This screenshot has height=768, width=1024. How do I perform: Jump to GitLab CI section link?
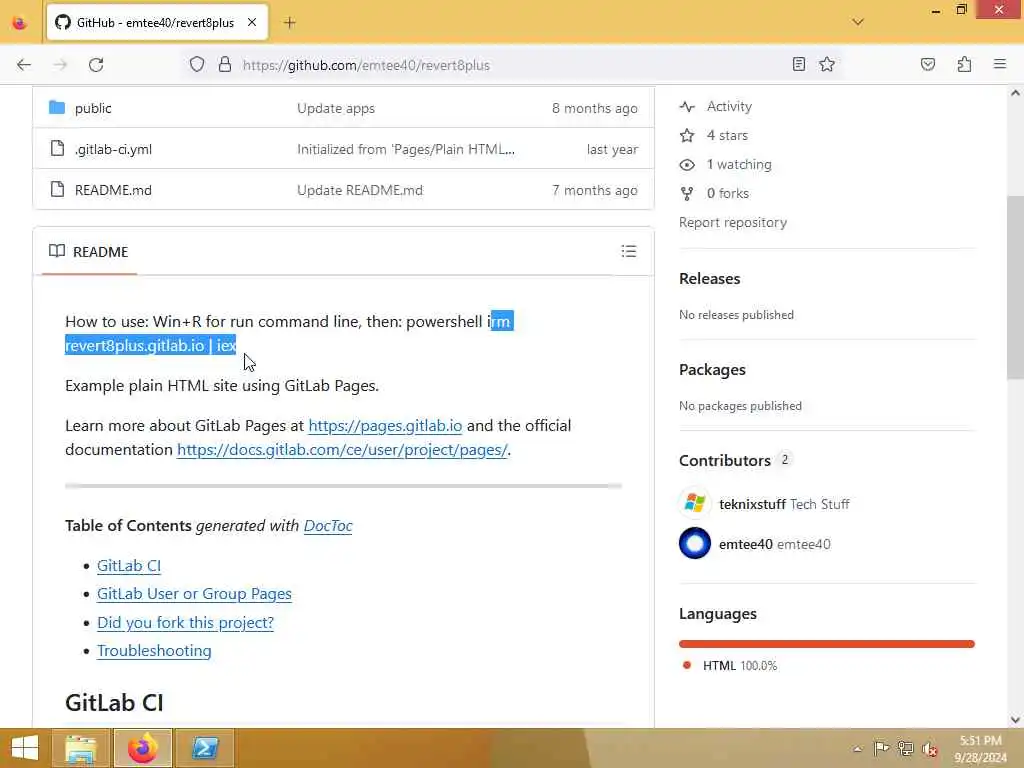click(129, 566)
